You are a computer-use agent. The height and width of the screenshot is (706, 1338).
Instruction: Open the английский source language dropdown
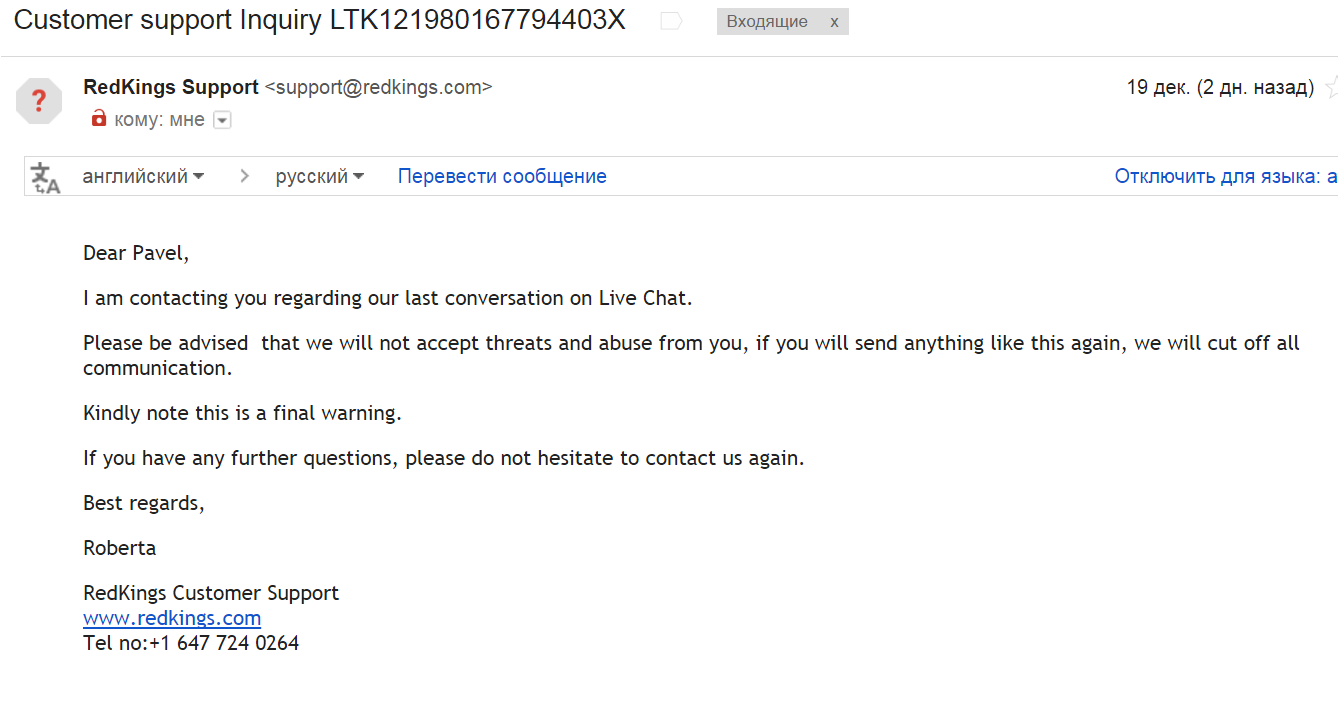click(143, 177)
